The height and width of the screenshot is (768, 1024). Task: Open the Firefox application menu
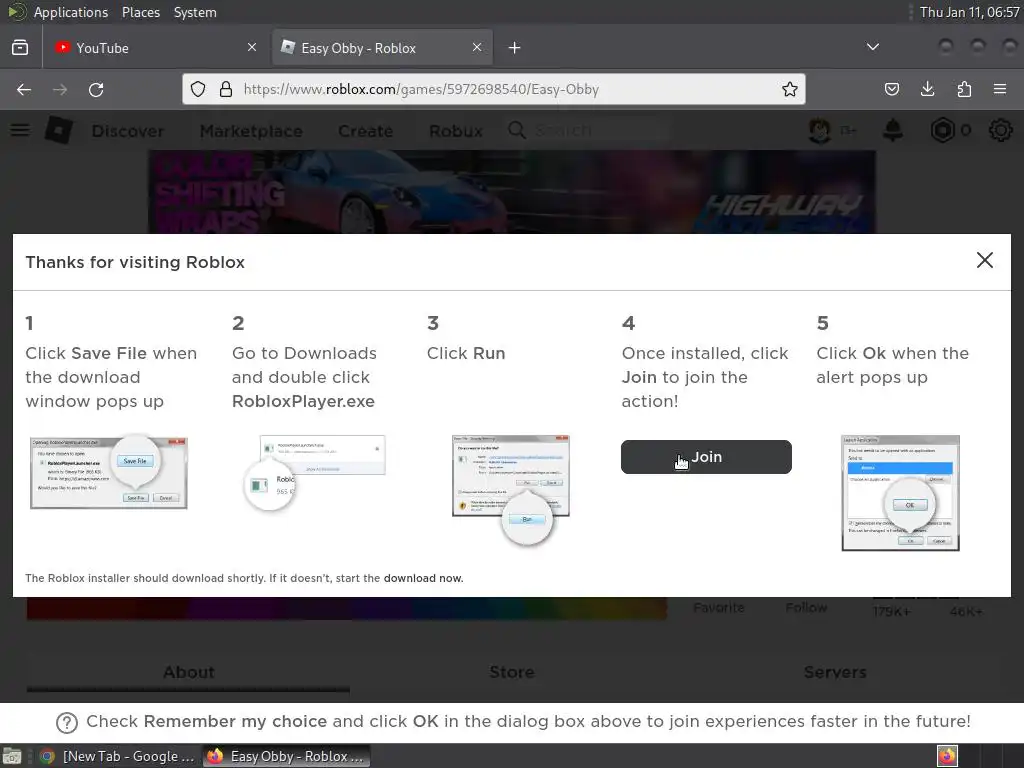tap(1000, 89)
